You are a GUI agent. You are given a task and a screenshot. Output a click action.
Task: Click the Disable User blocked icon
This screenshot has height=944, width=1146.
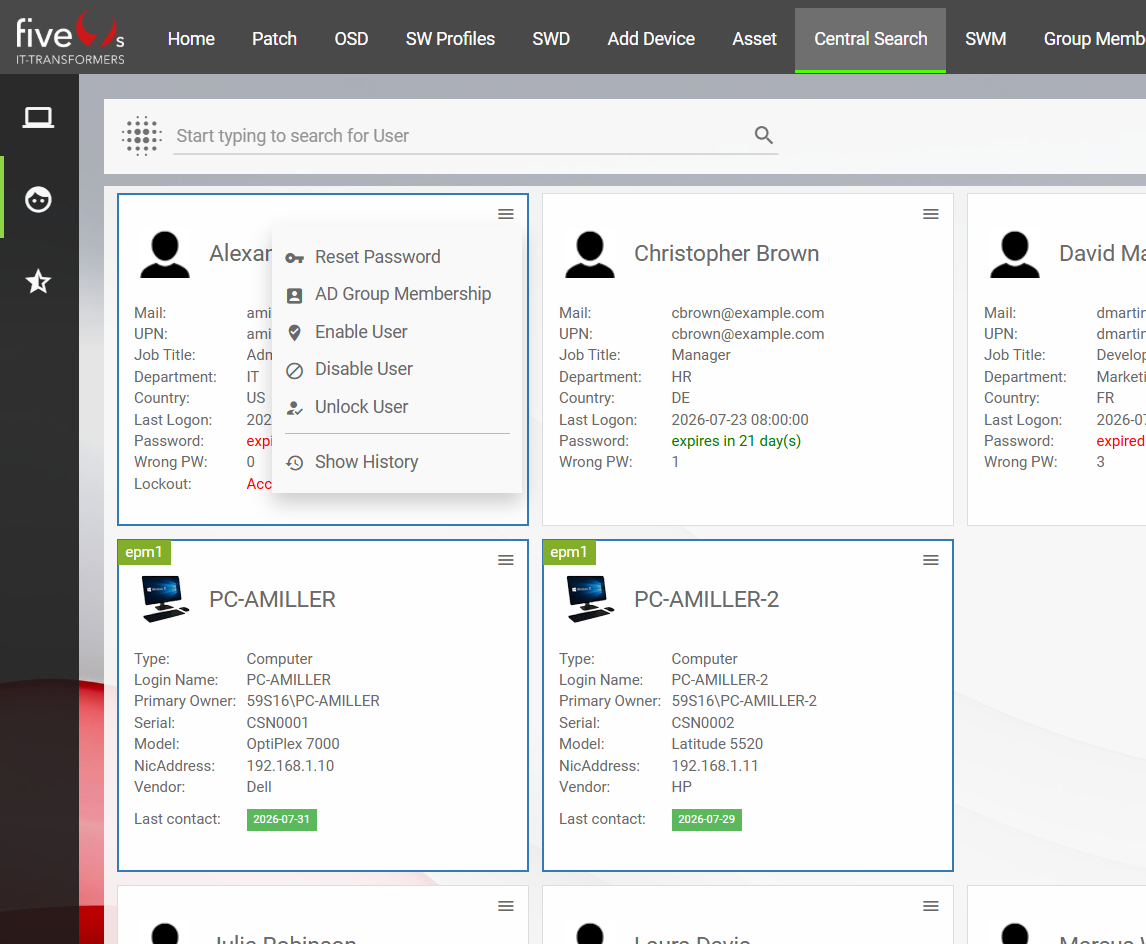point(295,370)
